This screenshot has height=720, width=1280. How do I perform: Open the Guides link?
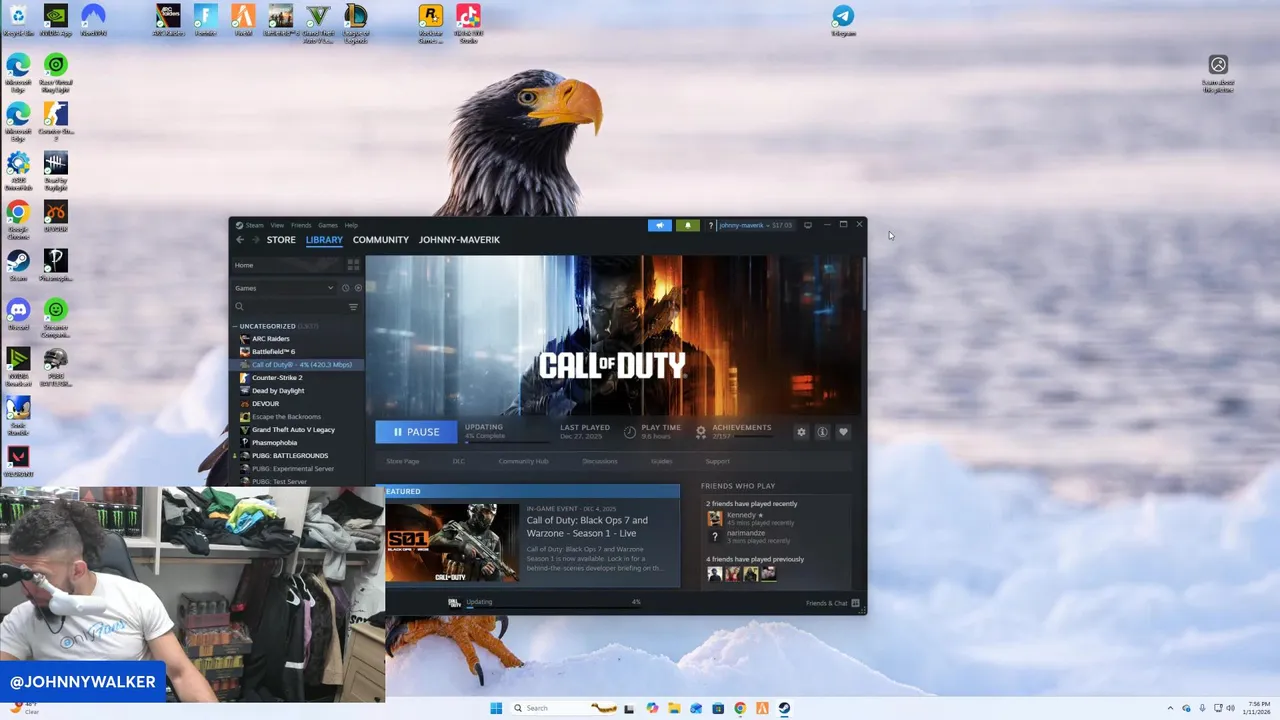coord(662,461)
